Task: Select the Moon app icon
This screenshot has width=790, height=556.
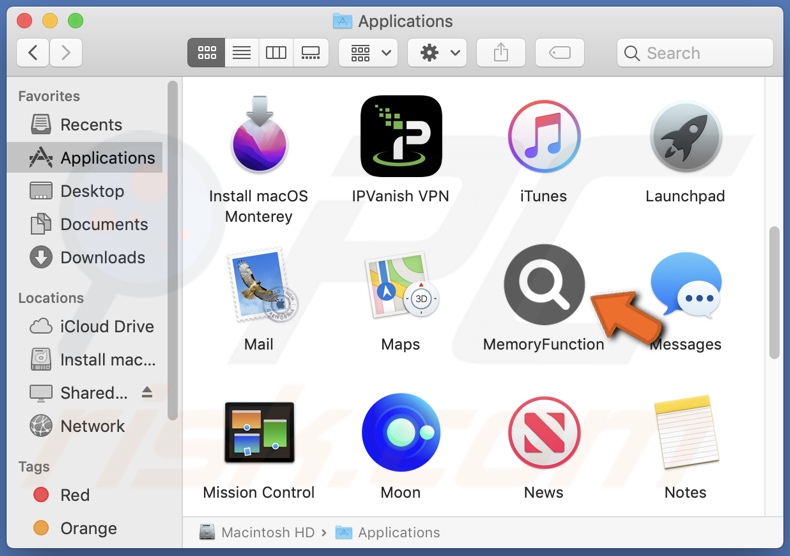Action: point(401,432)
